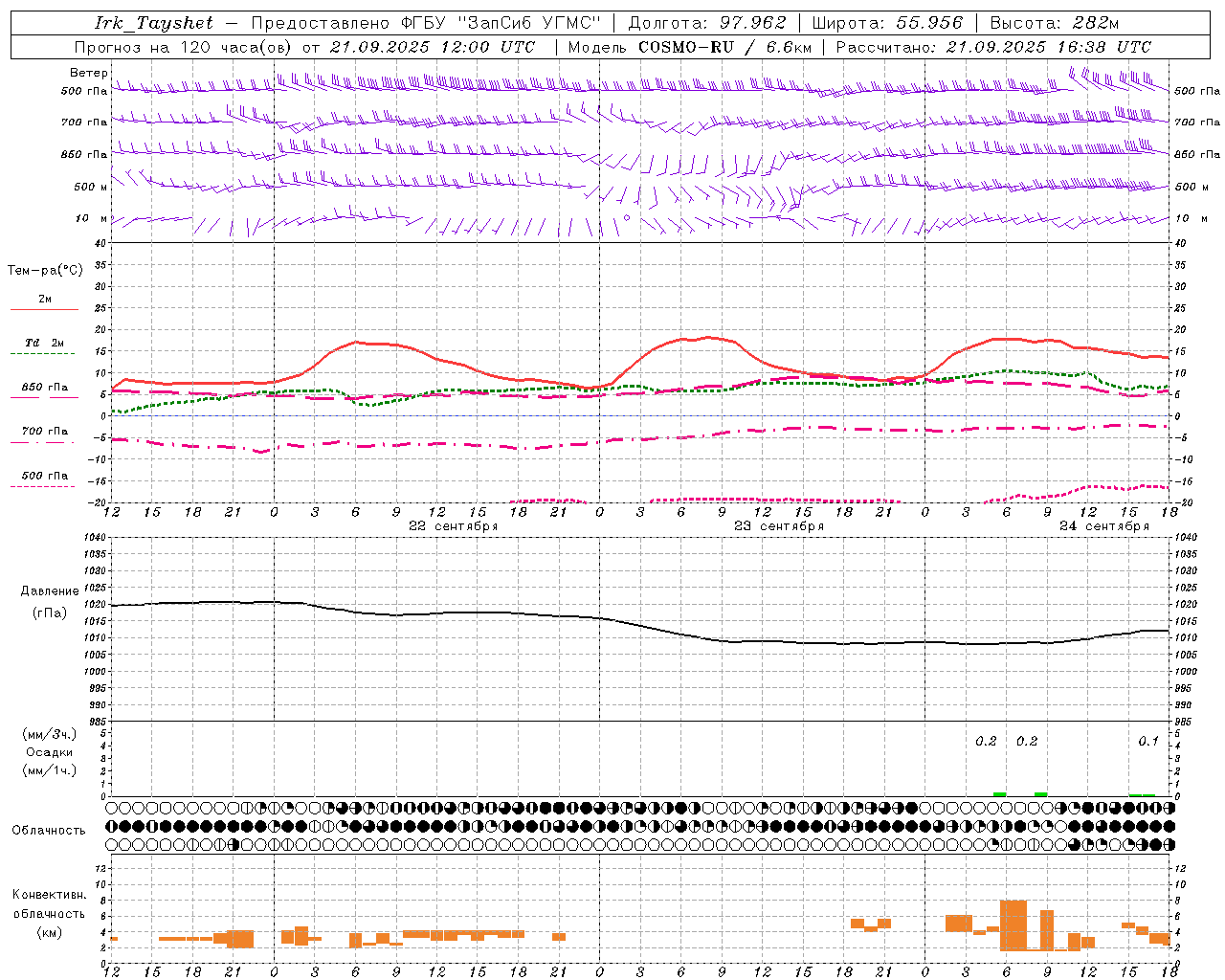Image resolution: width=1225 pixels, height=980 pixels.
Task: Click the 'Осадки' precipitation label
Action: (50, 752)
